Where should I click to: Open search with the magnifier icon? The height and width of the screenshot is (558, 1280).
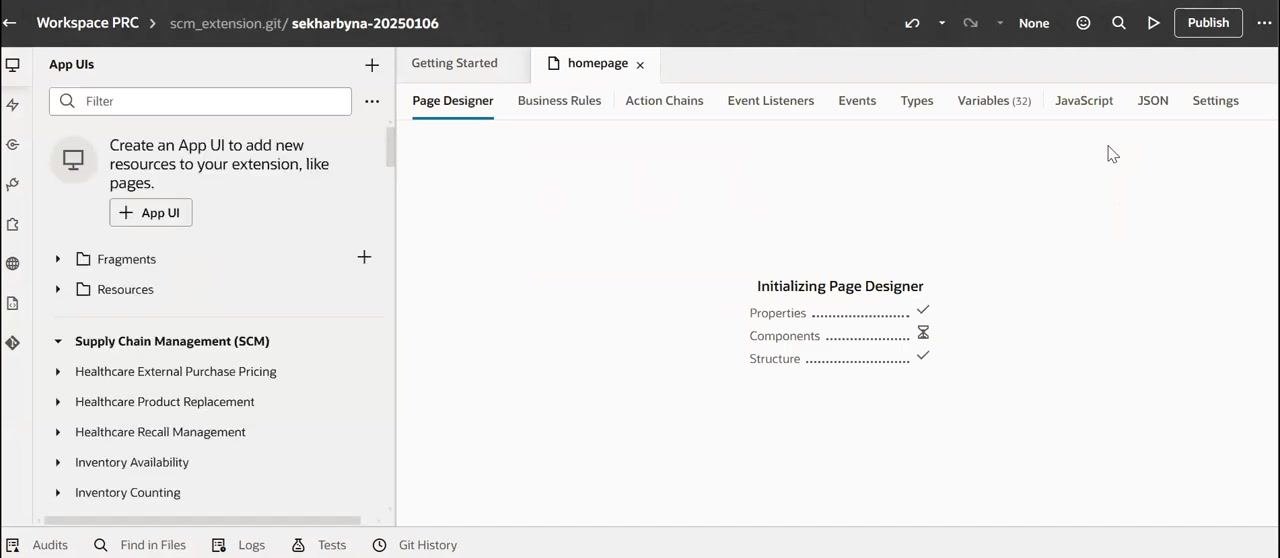pyautogui.click(x=1119, y=23)
